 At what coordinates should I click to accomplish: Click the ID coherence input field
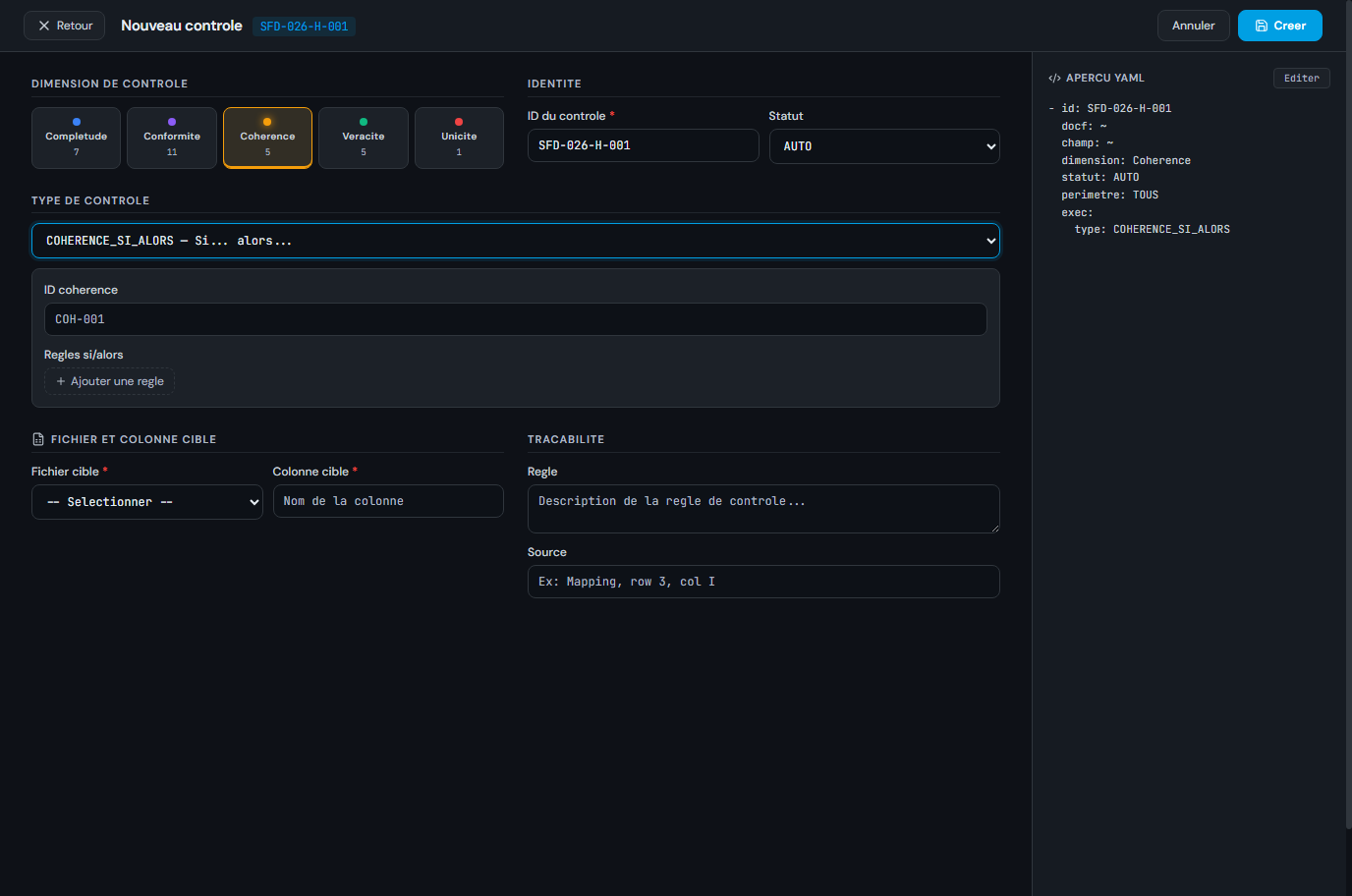pos(516,319)
